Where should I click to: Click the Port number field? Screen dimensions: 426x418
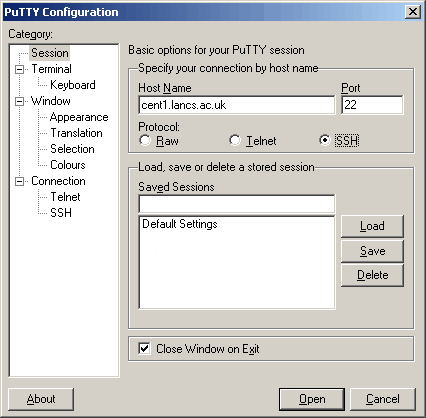[x=372, y=105]
